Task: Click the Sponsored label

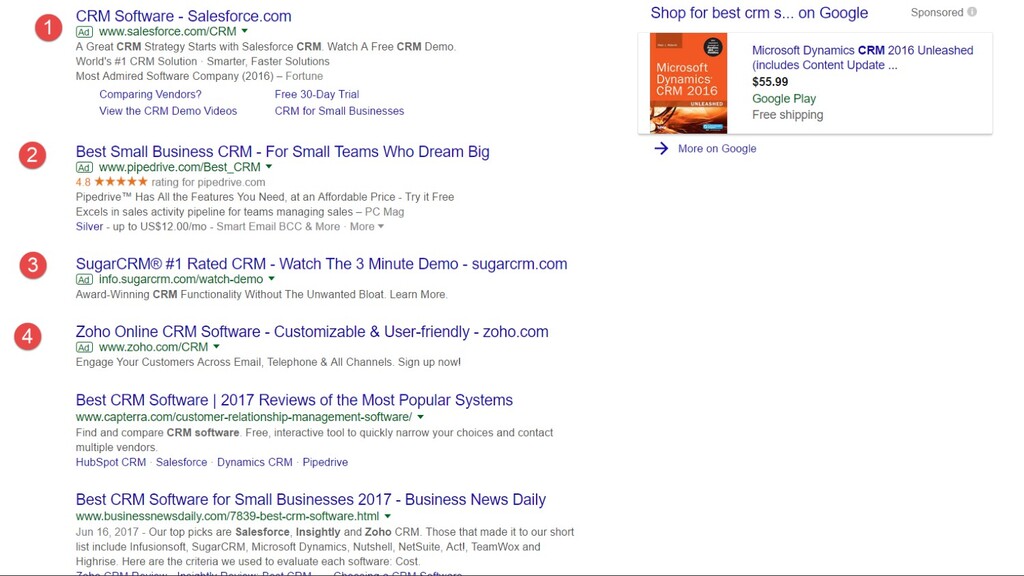Action: click(x=937, y=12)
